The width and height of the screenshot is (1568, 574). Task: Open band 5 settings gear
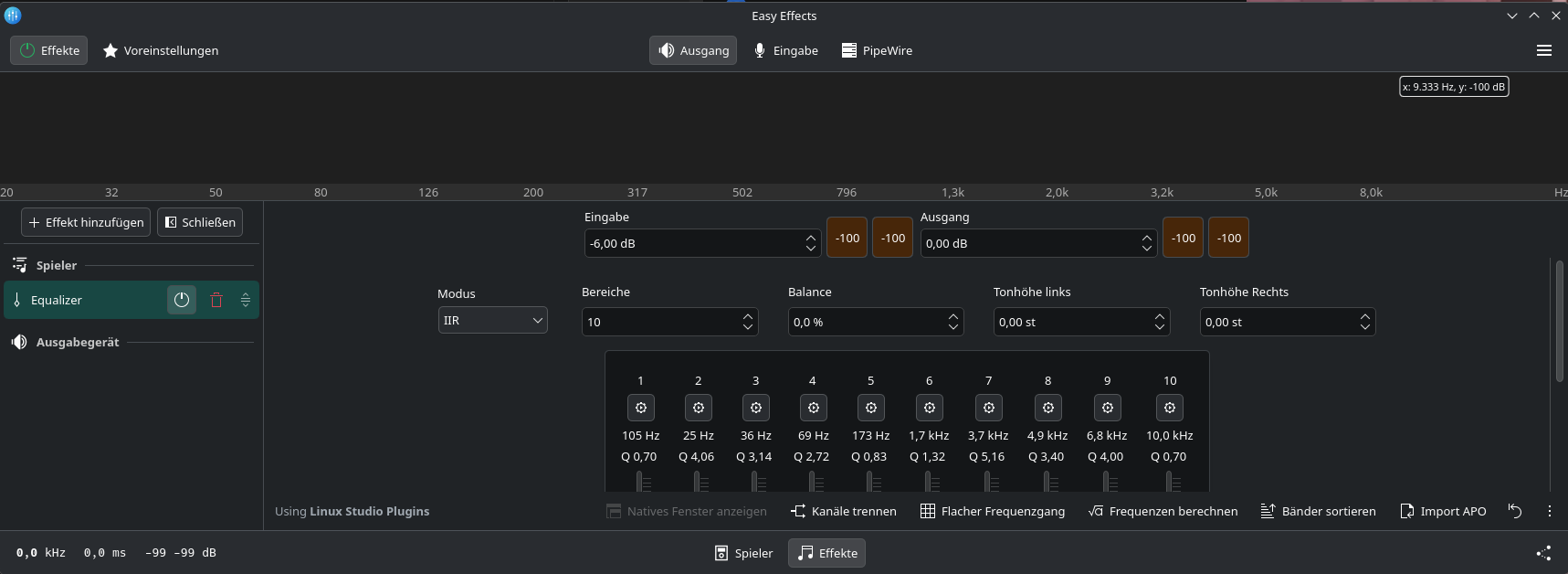pos(871,408)
